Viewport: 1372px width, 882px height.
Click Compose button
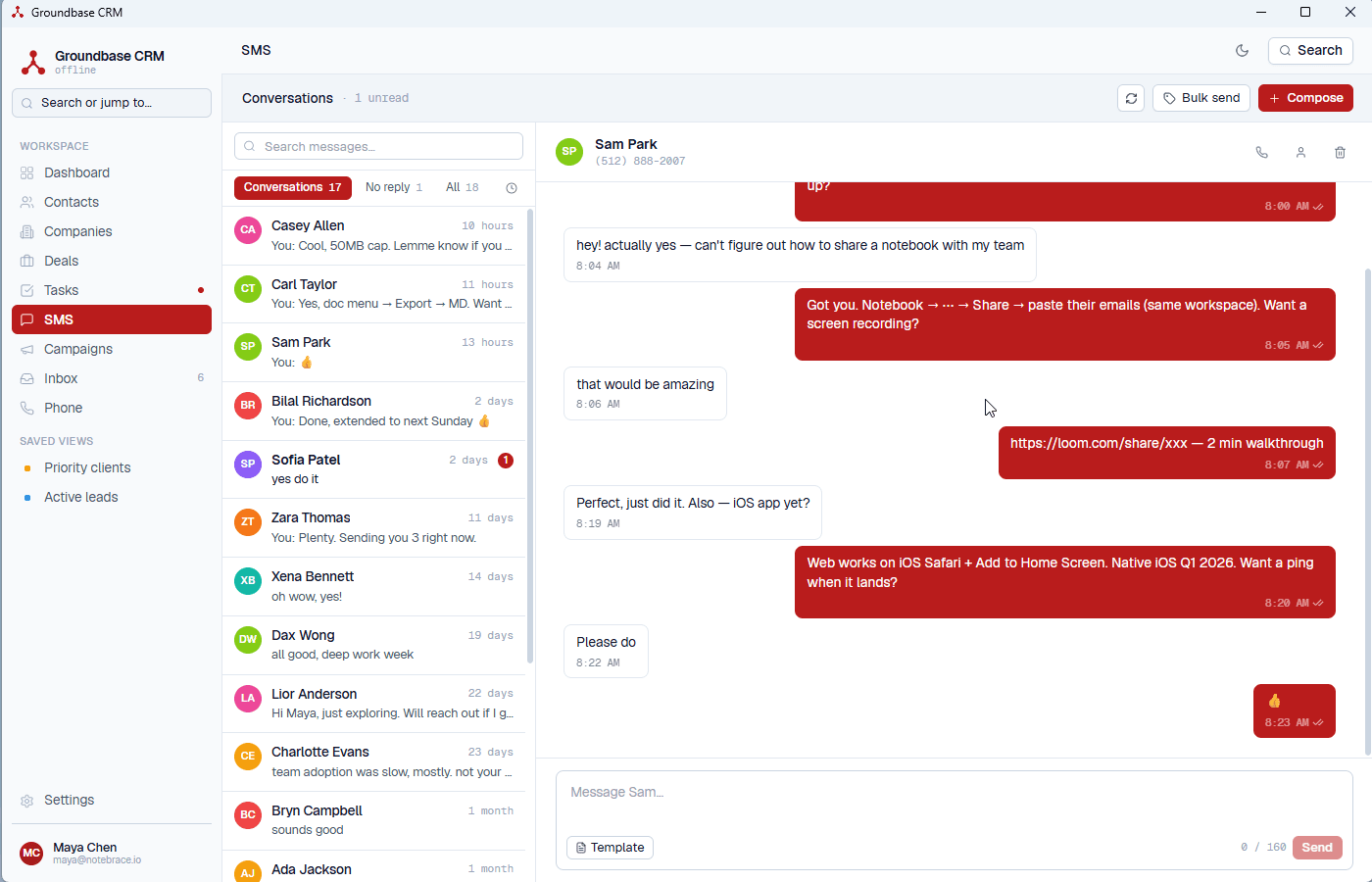pyautogui.click(x=1305, y=98)
